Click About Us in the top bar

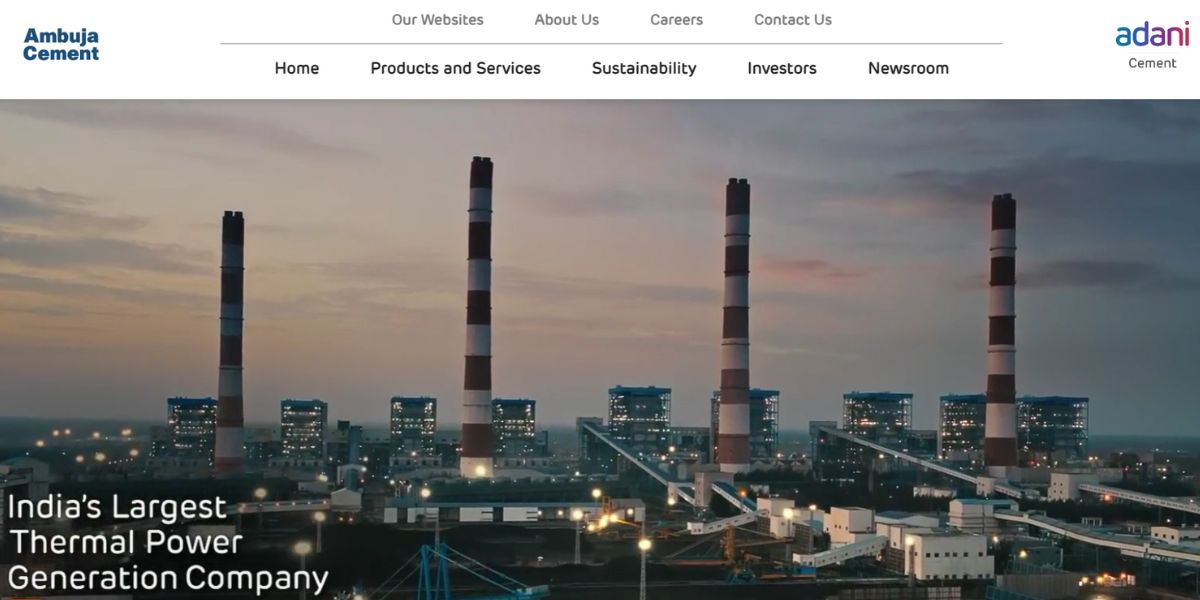[x=567, y=19]
